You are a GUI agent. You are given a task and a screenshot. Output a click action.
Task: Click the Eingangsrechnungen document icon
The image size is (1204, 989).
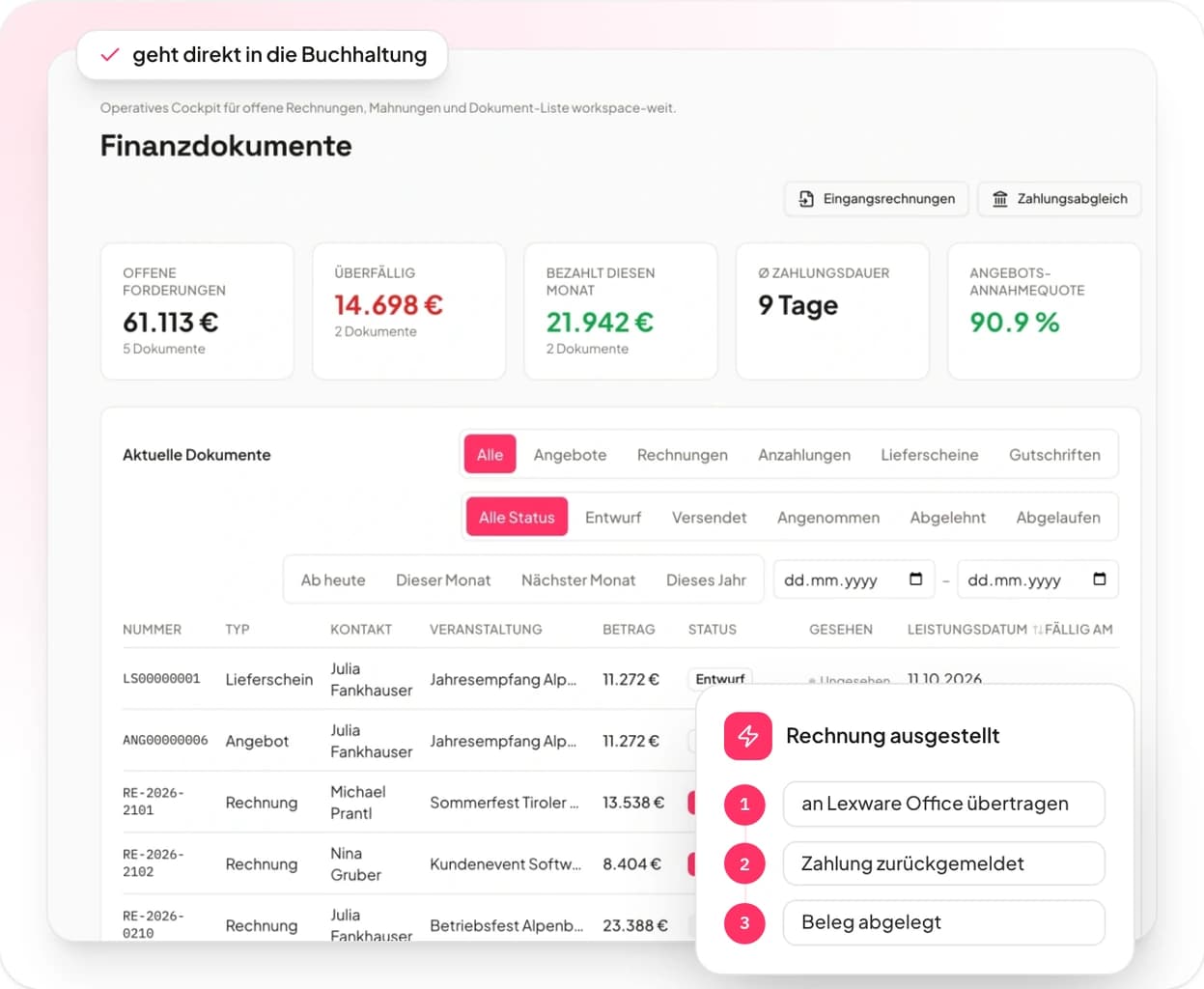806,199
